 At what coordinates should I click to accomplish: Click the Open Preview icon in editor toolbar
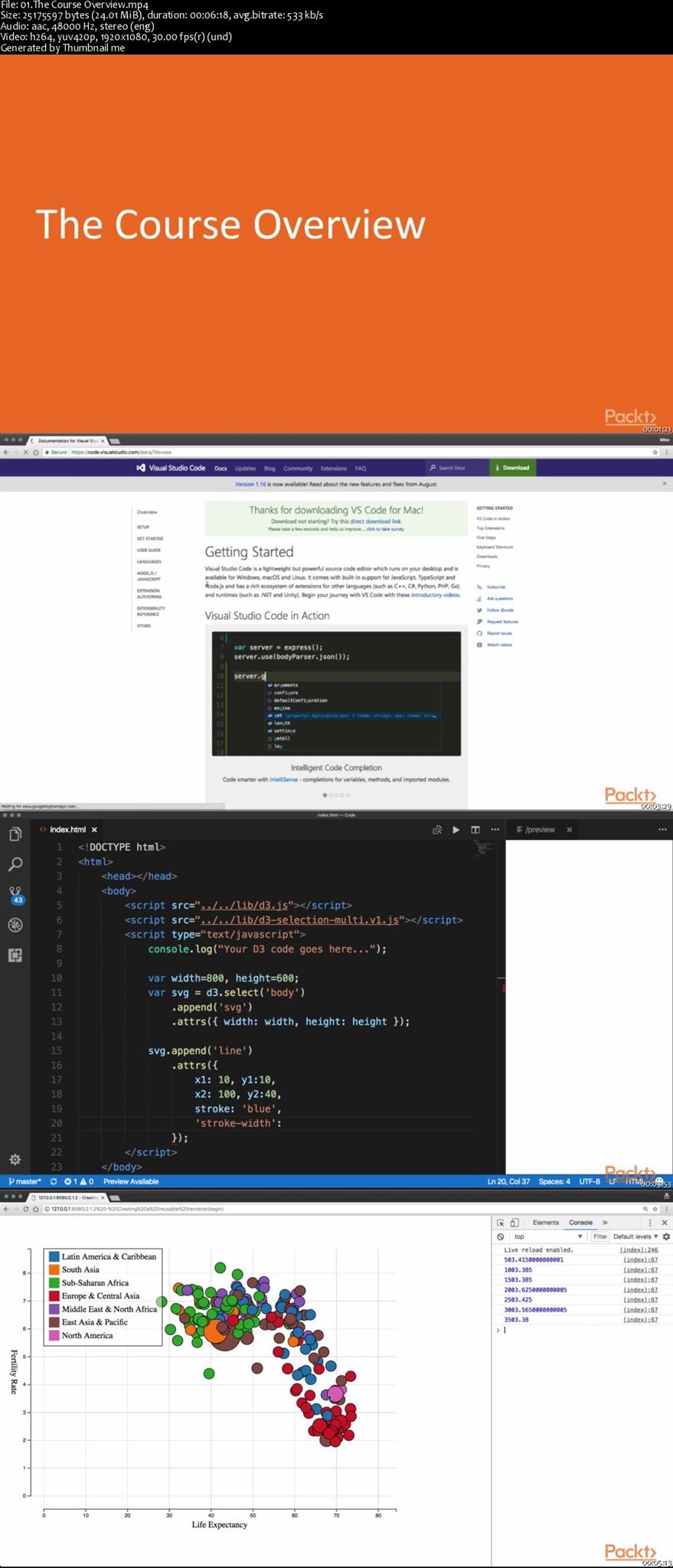pos(437,829)
